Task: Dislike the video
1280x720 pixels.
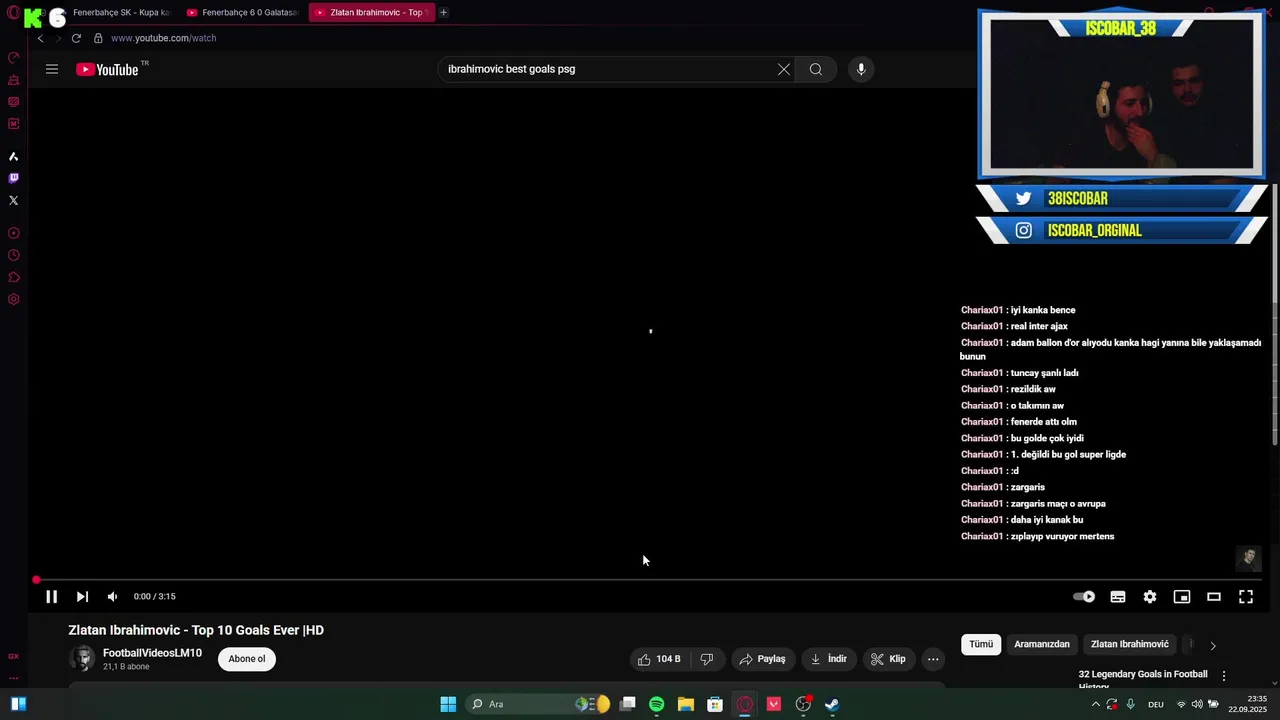Action: pyautogui.click(x=707, y=659)
